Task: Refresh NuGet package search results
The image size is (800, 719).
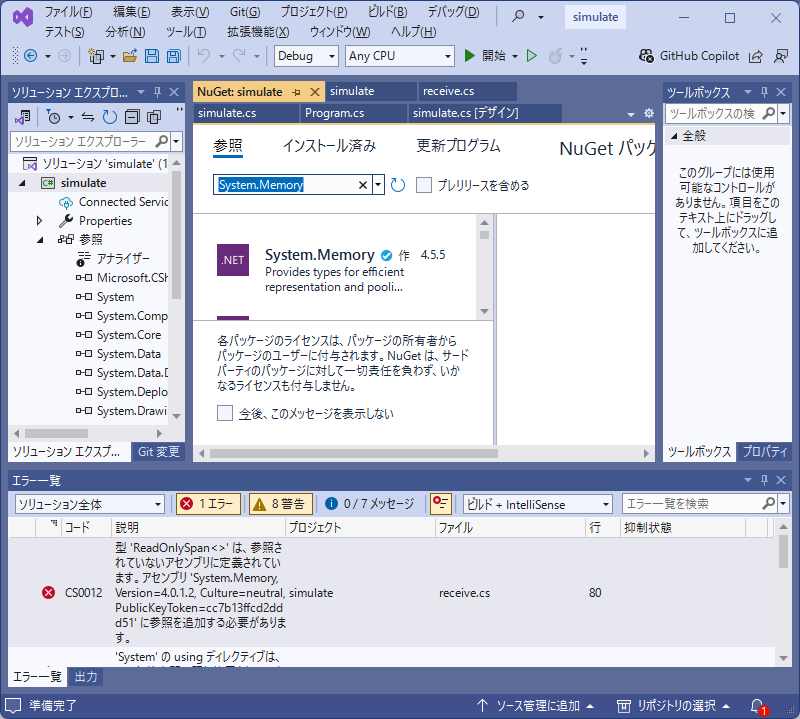Action: (397, 185)
